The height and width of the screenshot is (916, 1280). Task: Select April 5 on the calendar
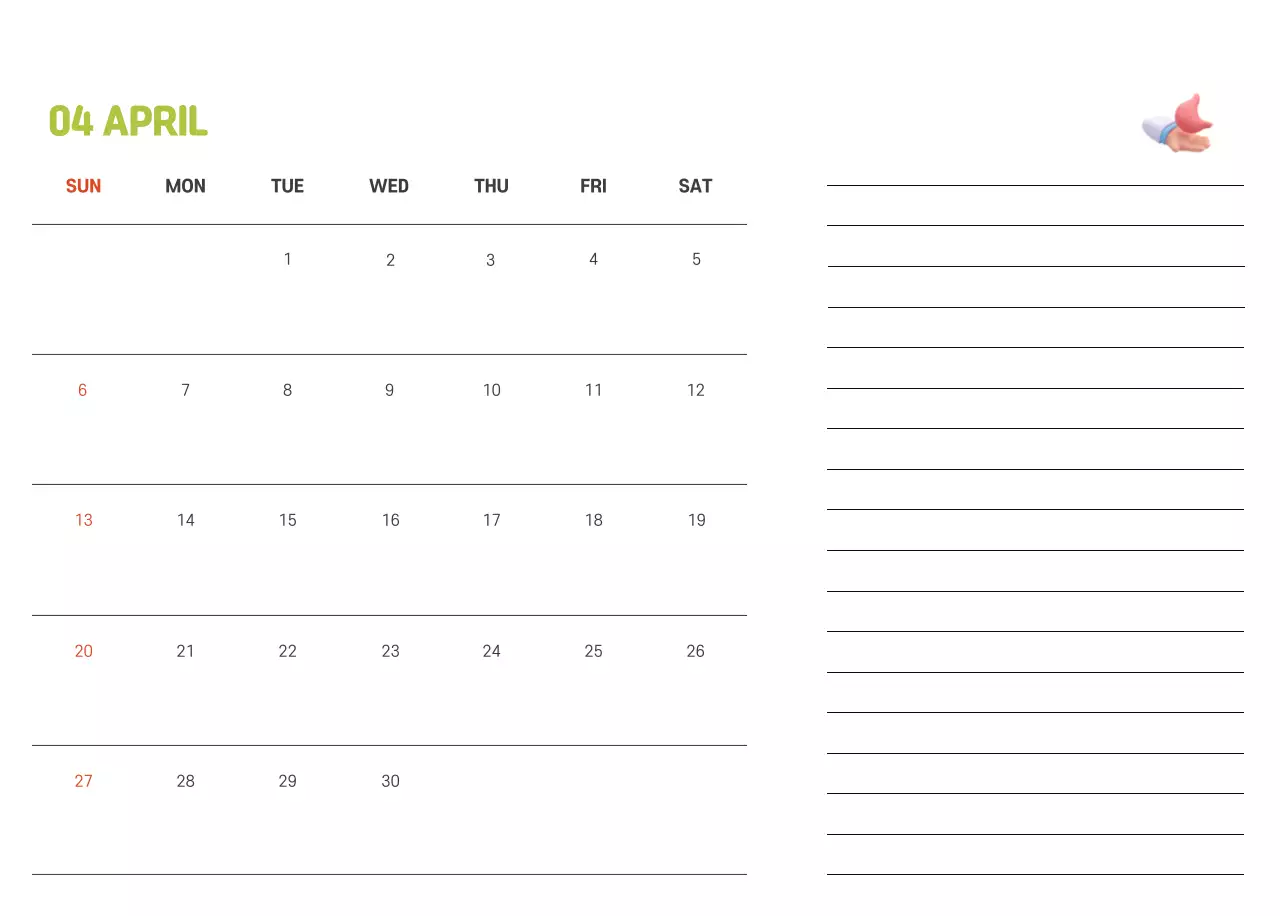pyautogui.click(x=696, y=259)
